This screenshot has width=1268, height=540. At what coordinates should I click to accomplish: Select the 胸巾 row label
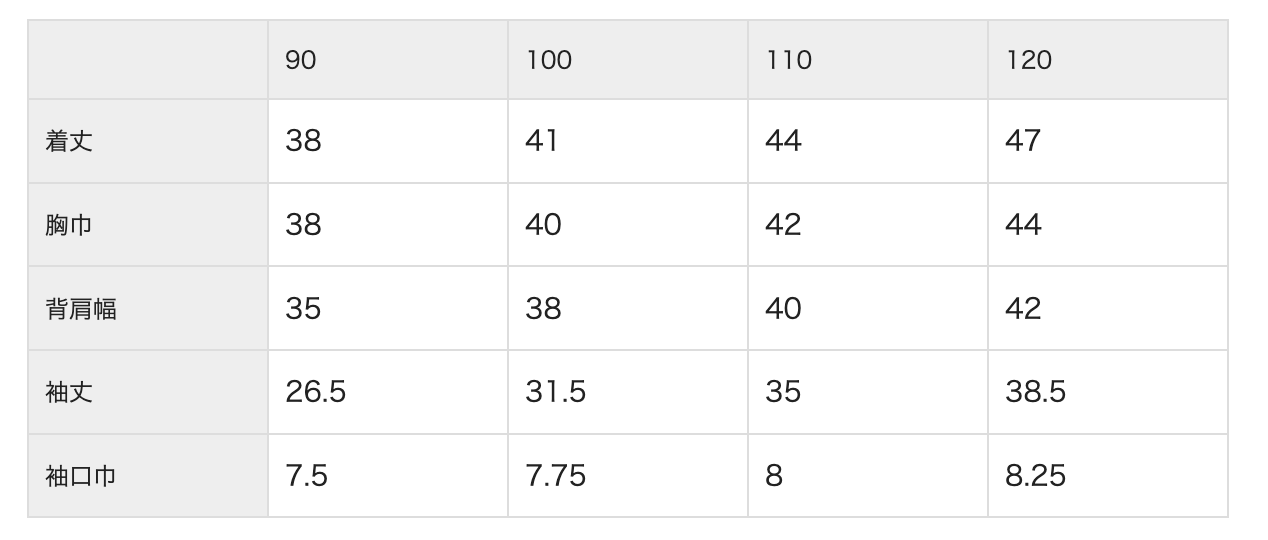point(69,225)
